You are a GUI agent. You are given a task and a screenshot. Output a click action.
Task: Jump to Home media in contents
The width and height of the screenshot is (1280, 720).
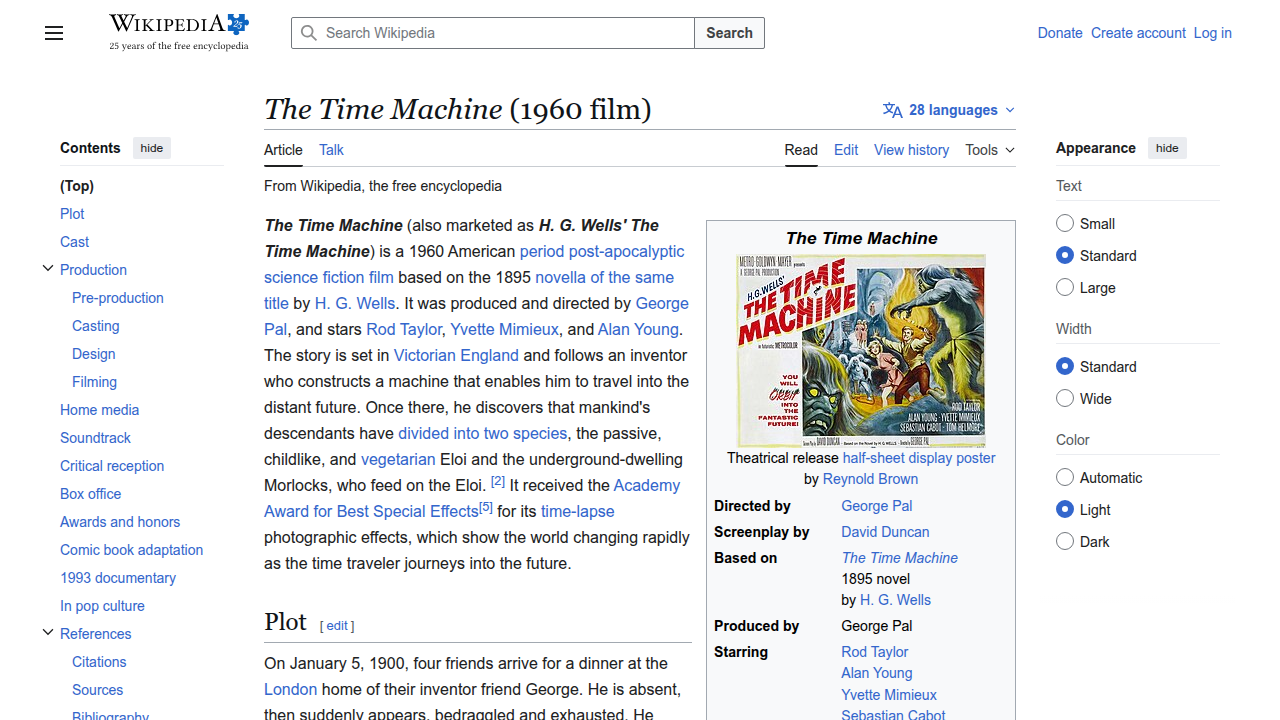pos(99,410)
